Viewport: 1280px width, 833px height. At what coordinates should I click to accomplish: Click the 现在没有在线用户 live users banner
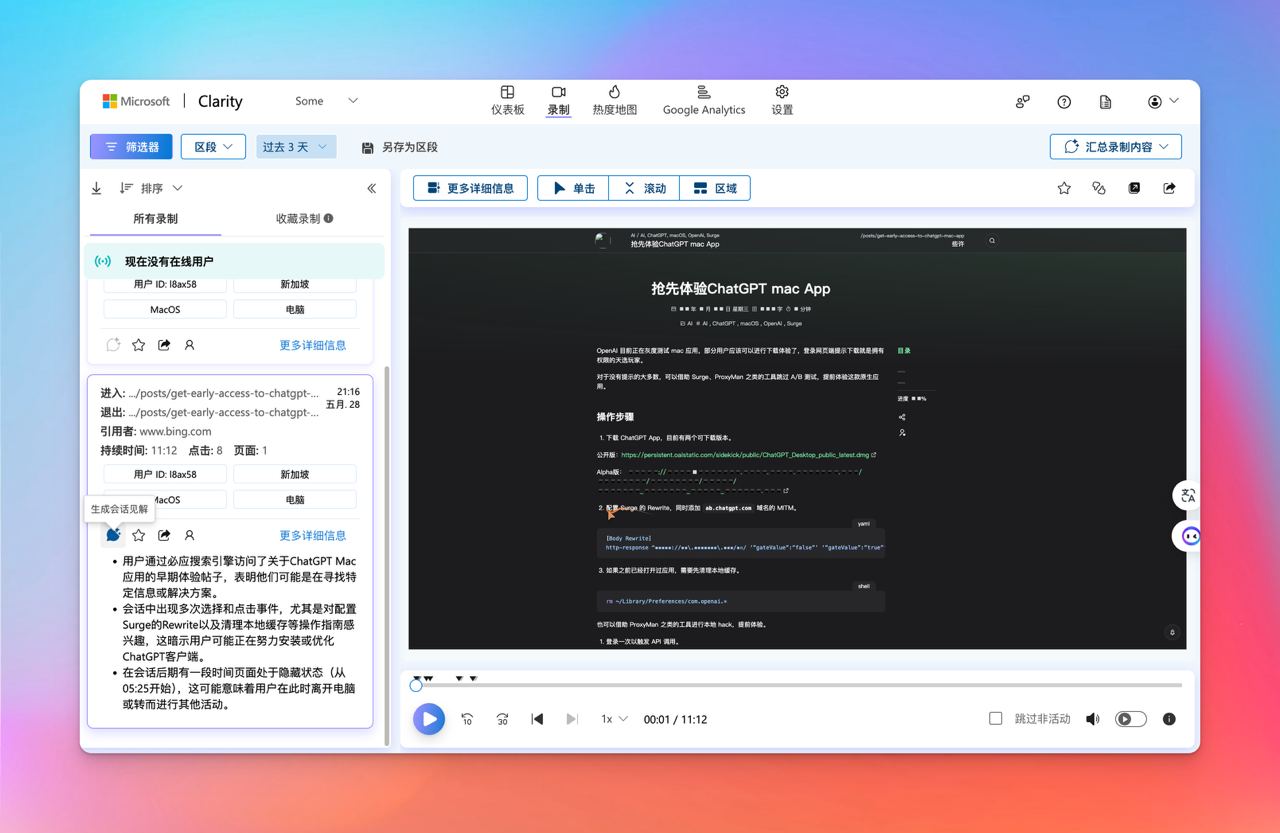coord(234,261)
